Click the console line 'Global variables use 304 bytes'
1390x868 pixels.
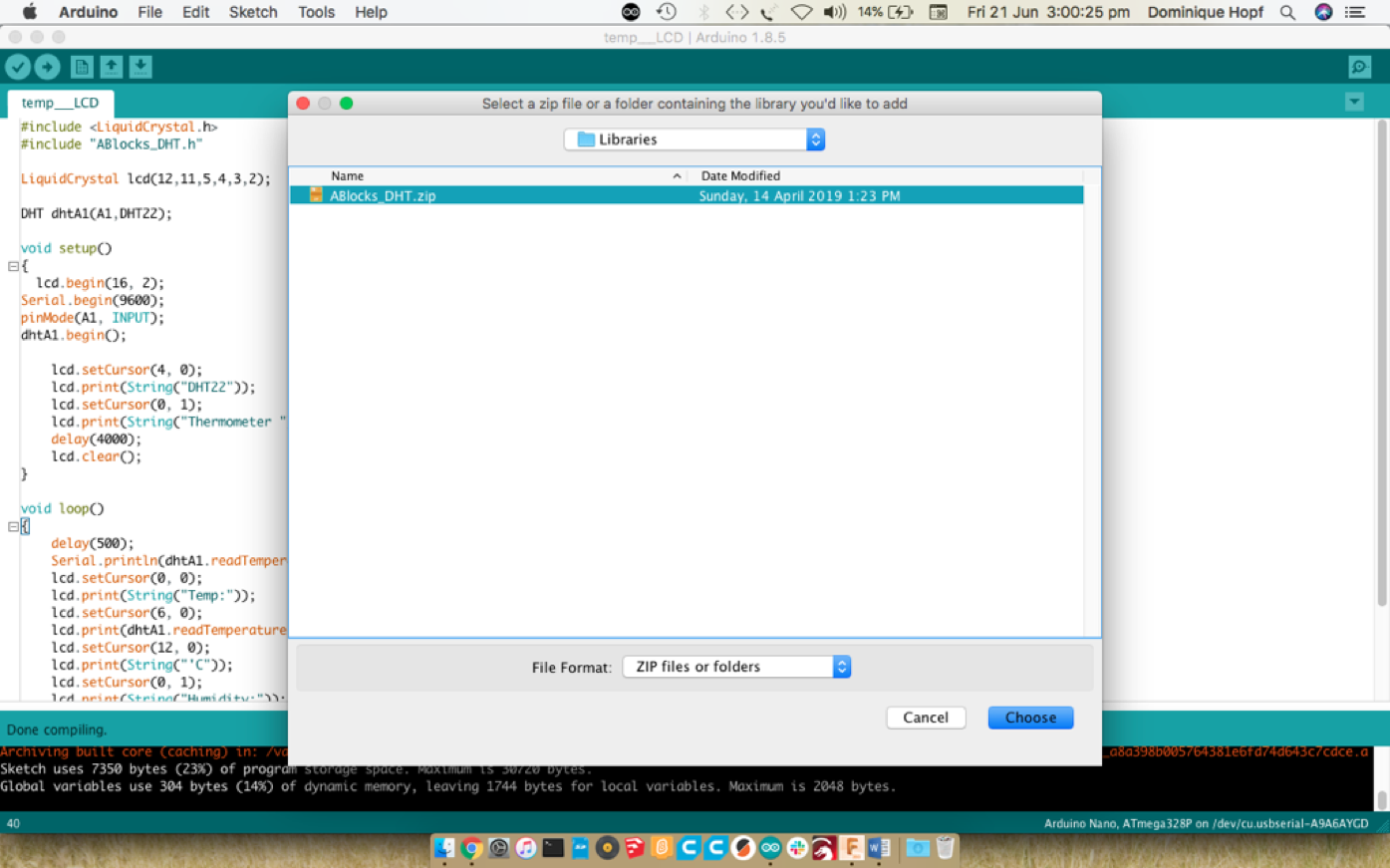(x=448, y=786)
